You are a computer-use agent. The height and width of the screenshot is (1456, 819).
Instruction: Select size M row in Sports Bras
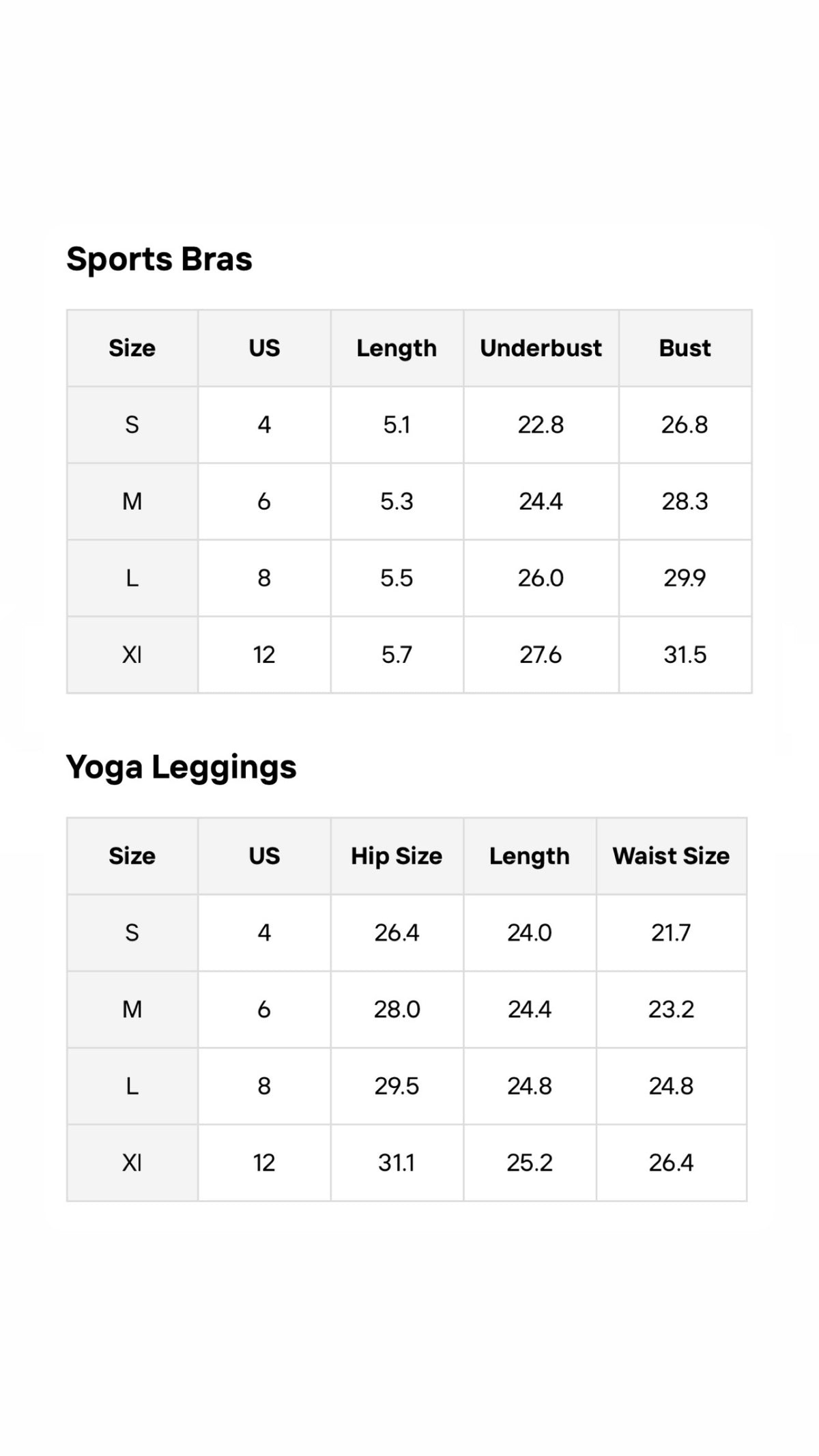point(409,502)
